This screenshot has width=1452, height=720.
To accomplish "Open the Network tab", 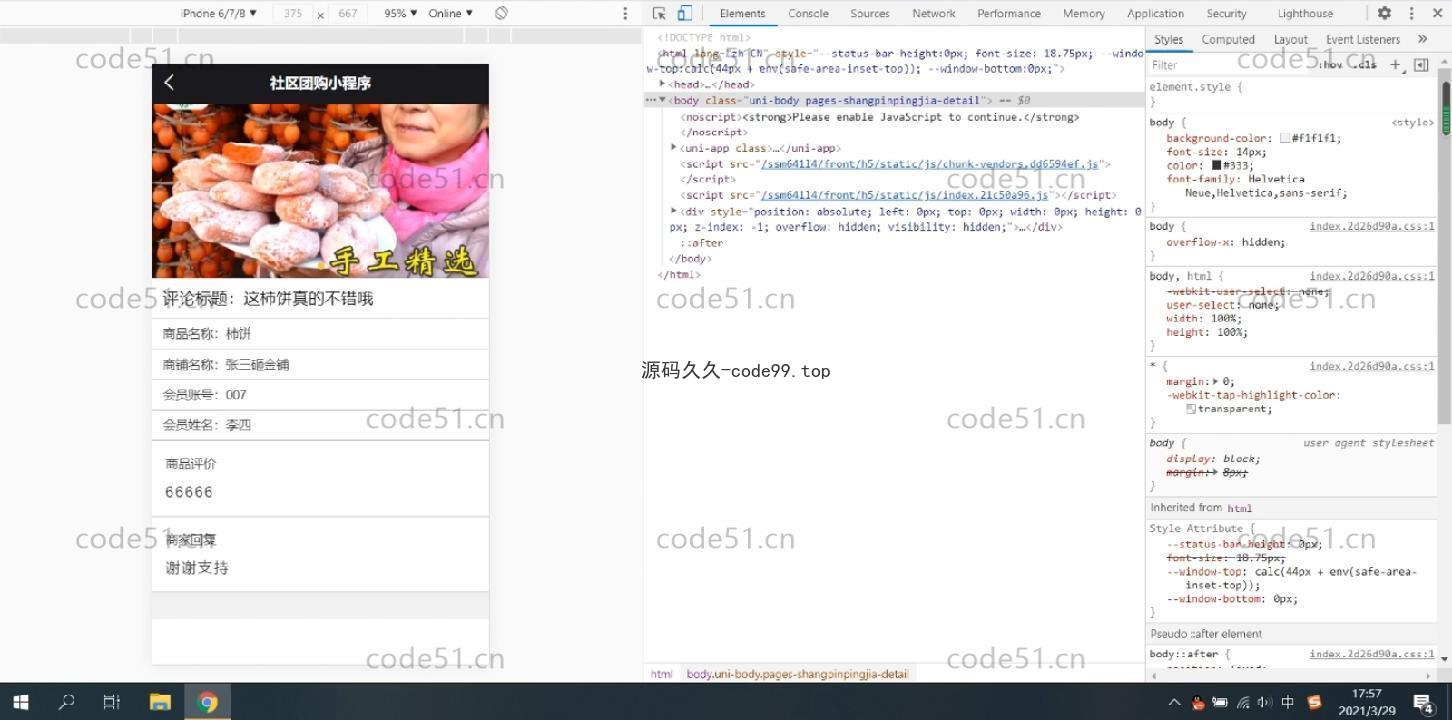I will (x=933, y=13).
